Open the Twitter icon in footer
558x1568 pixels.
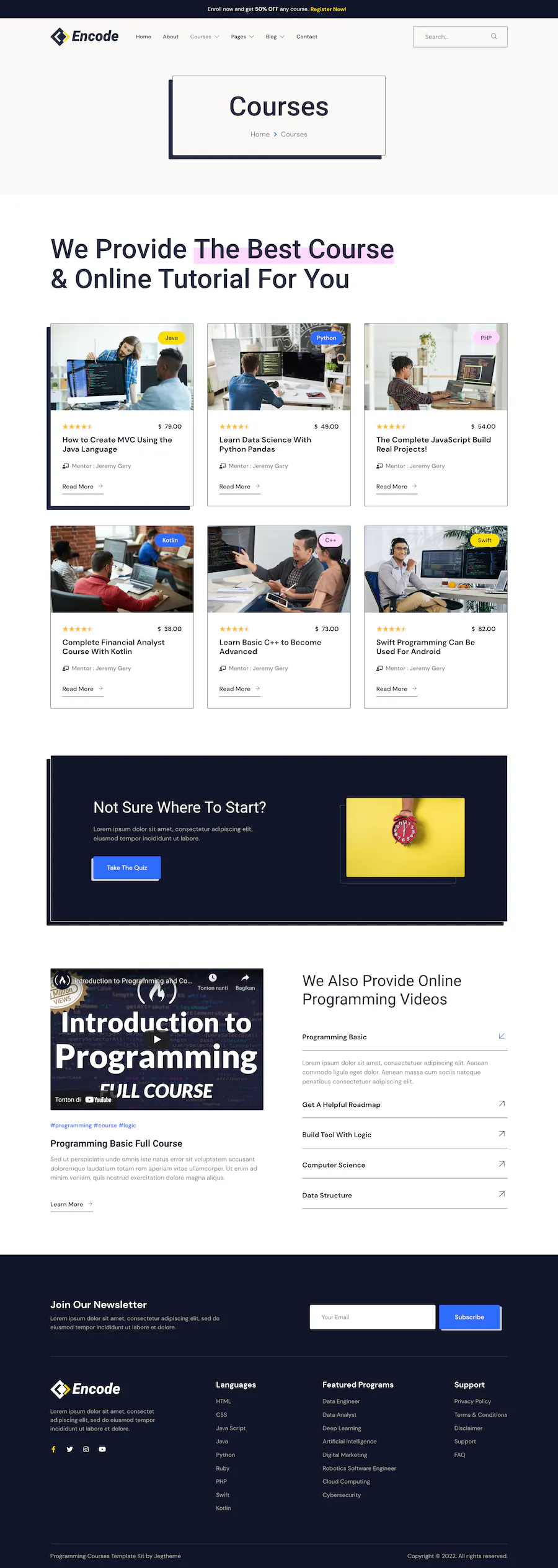69,1449
